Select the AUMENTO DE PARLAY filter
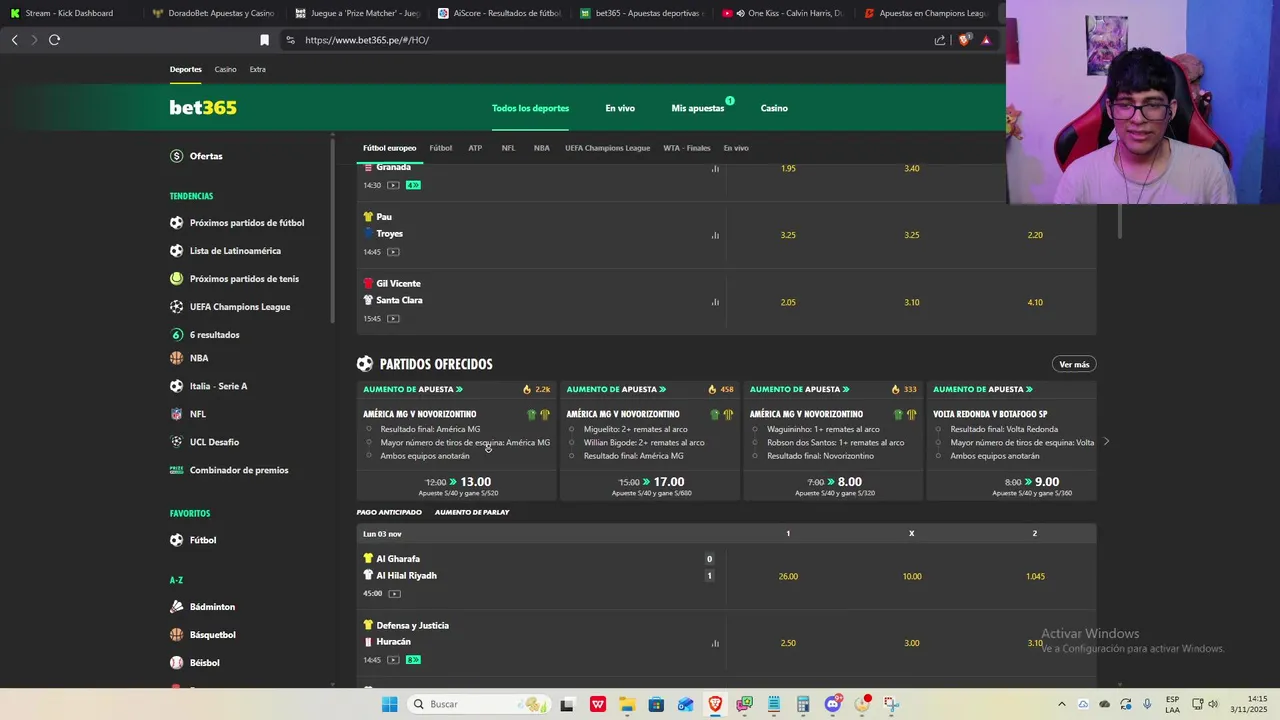1280x720 pixels. click(x=472, y=512)
